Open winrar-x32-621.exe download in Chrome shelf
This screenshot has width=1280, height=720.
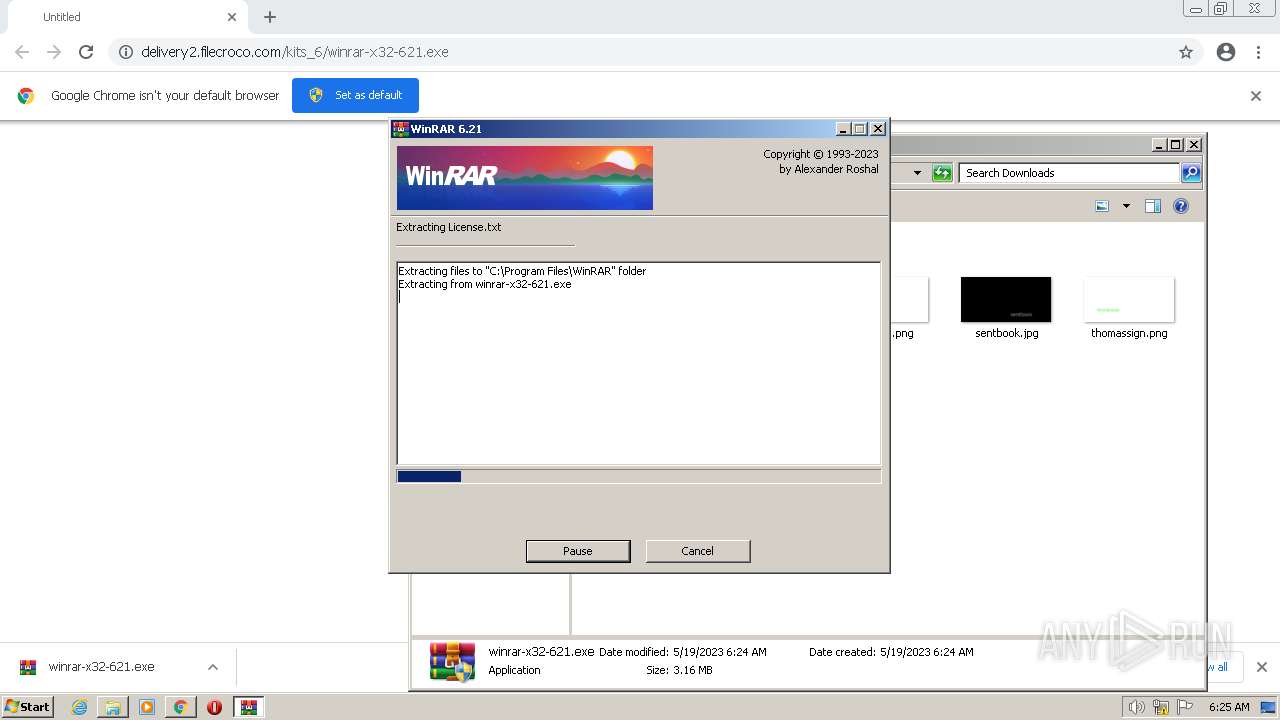pyautogui.click(x=101, y=667)
